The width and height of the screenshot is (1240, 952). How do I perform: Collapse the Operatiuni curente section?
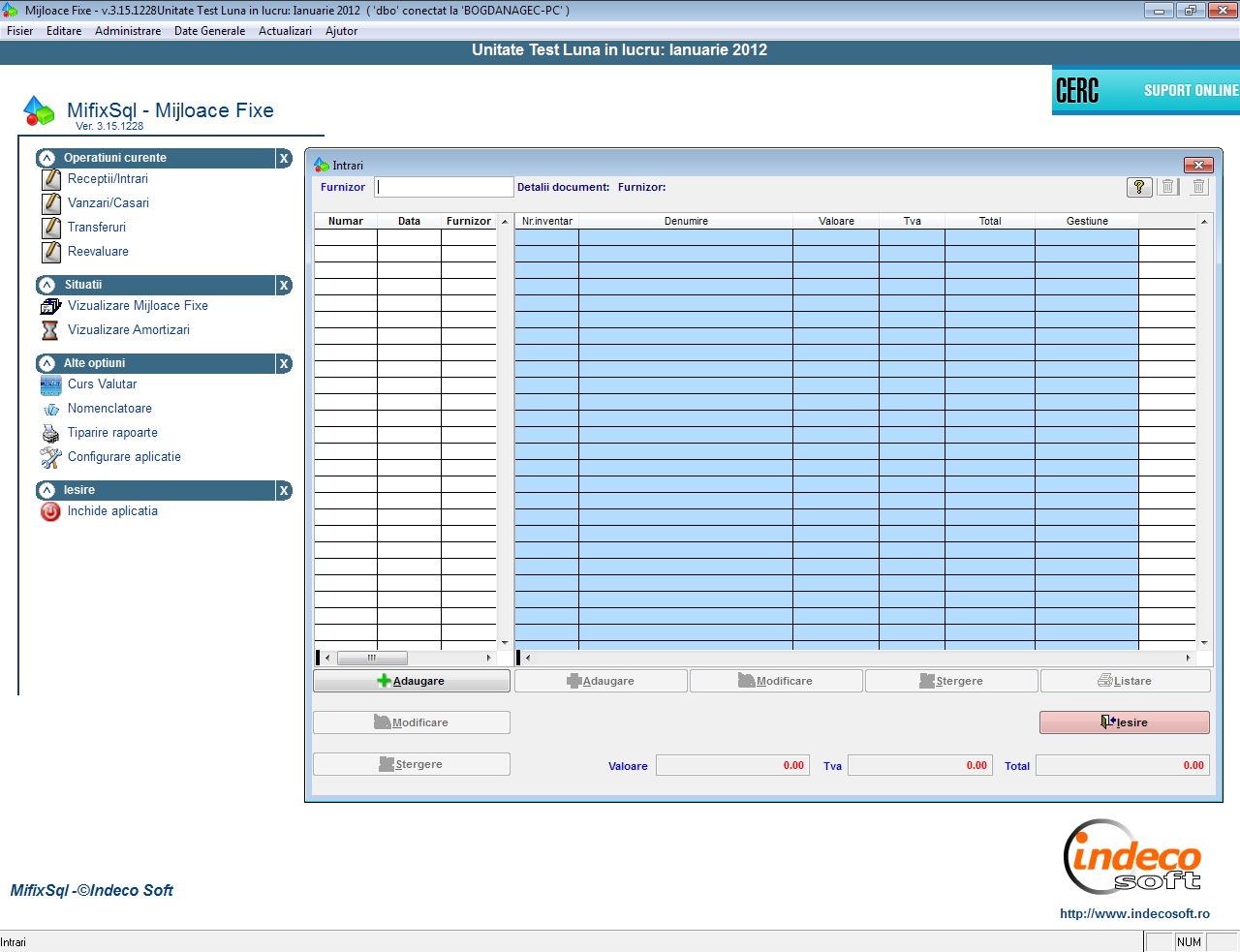pyautogui.click(x=46, y=158)
